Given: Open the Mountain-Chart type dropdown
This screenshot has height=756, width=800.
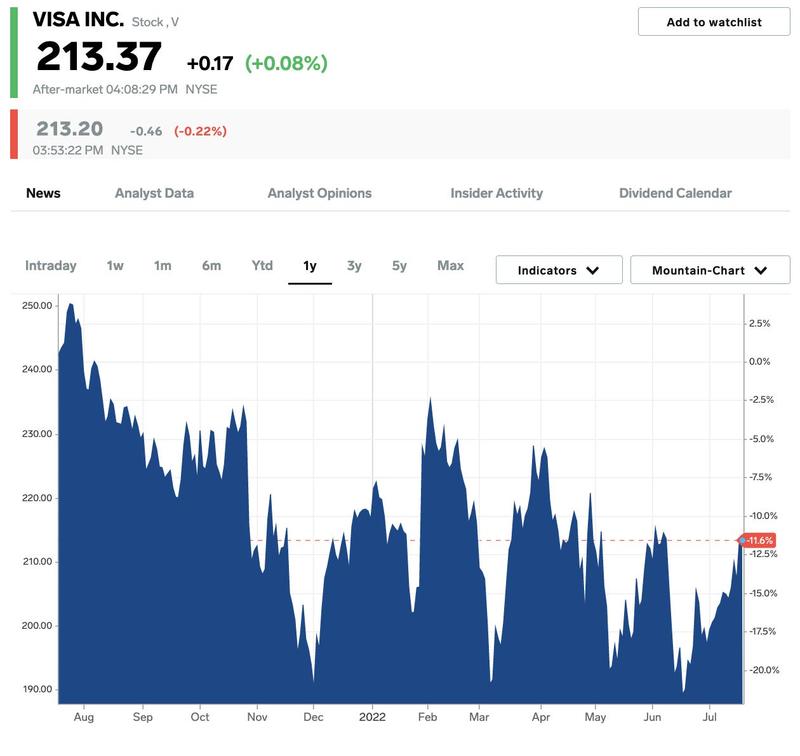Looking at the screenshot, I should (710, 270).
